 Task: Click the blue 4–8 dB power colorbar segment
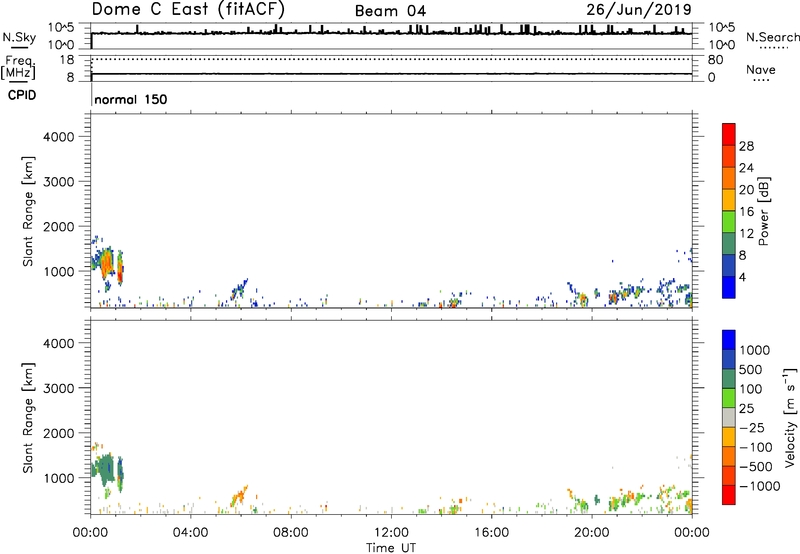pos(729,265)
